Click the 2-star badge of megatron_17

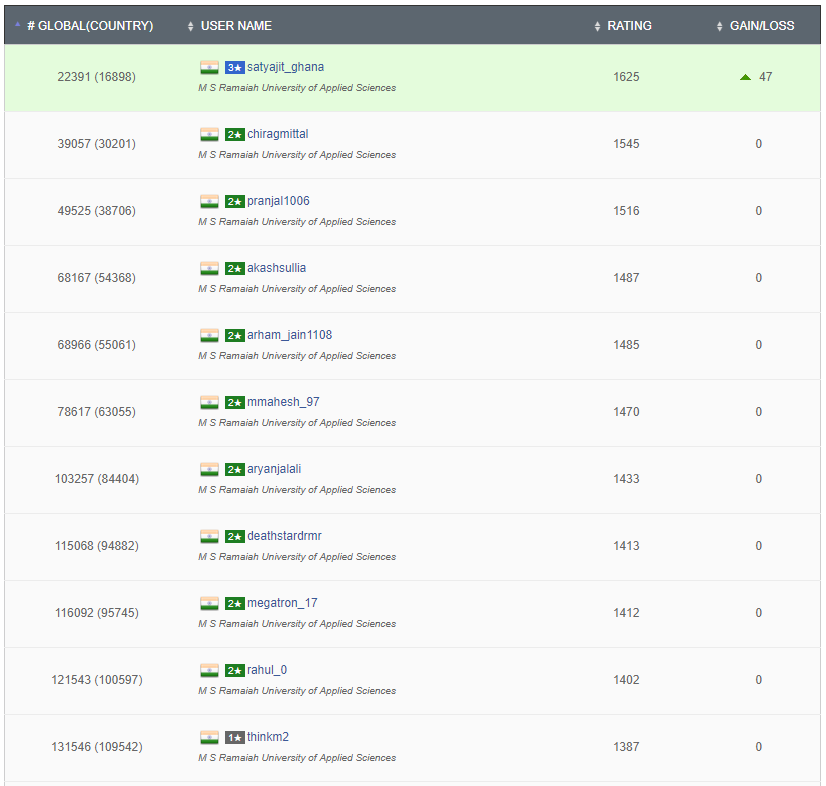pos(235,603)
